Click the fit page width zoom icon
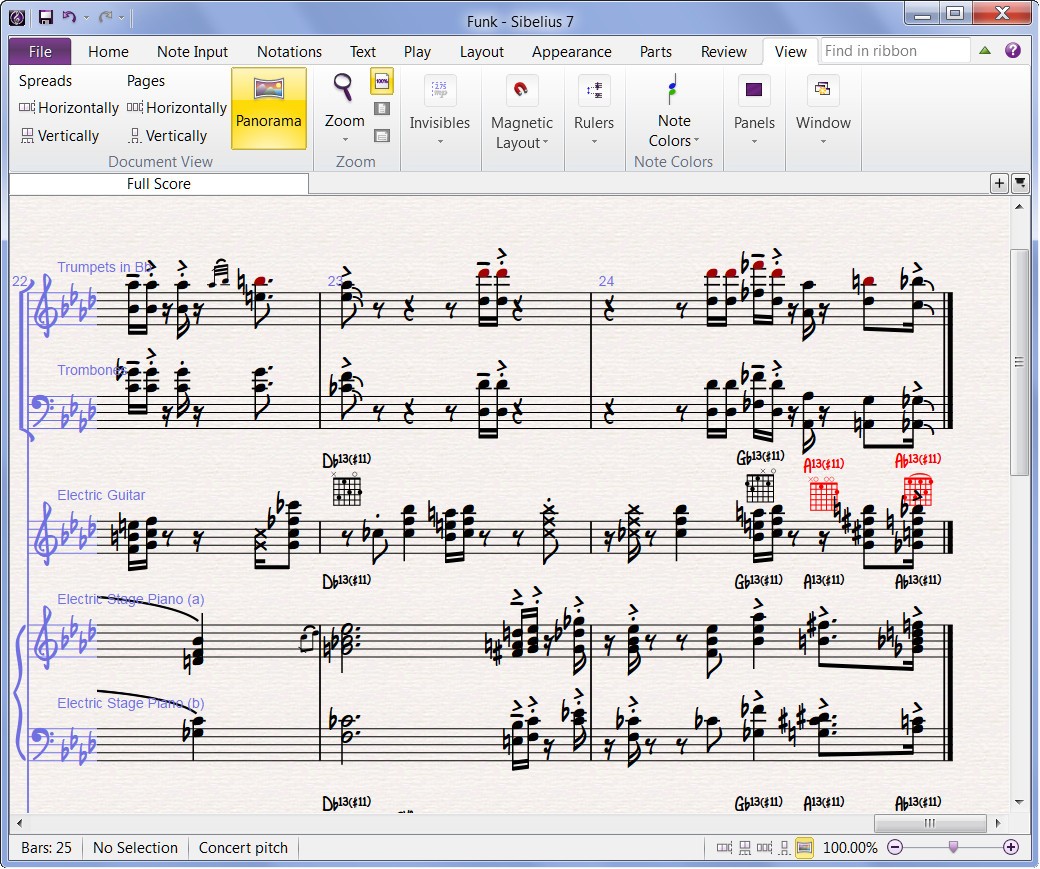Viewport: 1040px width, 869px height. click(x=382, y=136)
